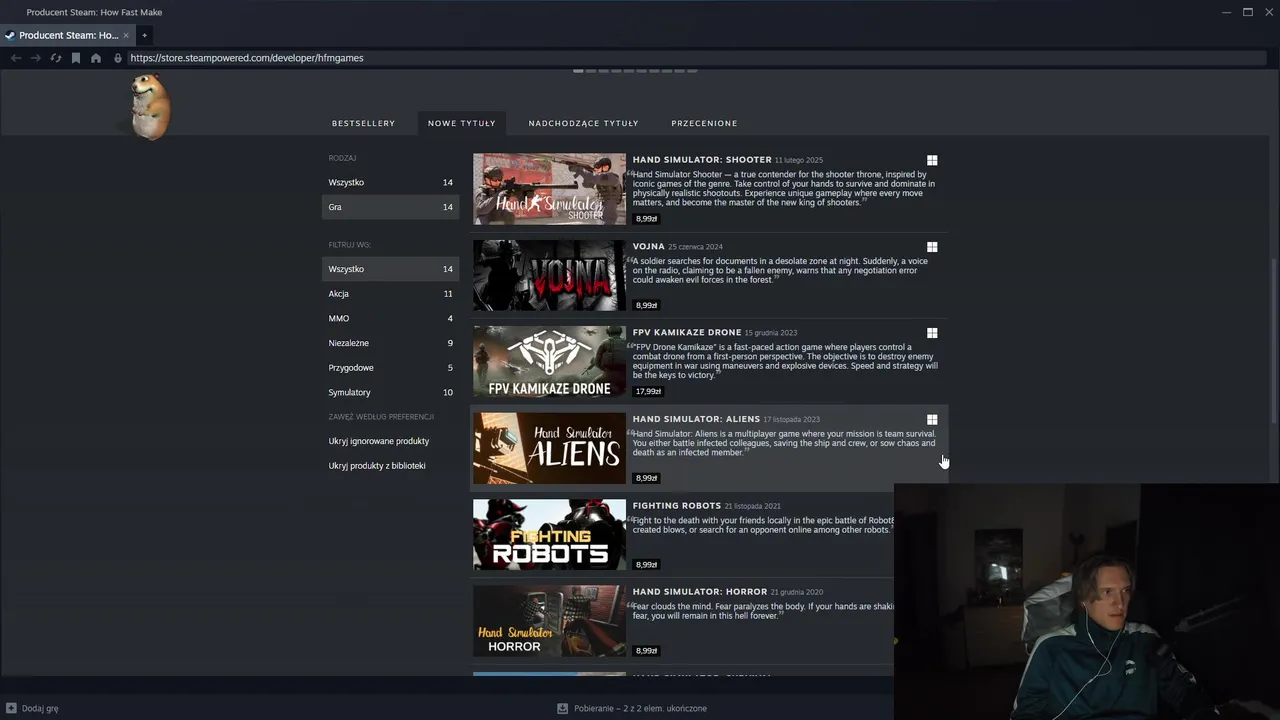Select Wszystko under Filtruj wg
1280x720 pixels.
[x=390, y=269]
